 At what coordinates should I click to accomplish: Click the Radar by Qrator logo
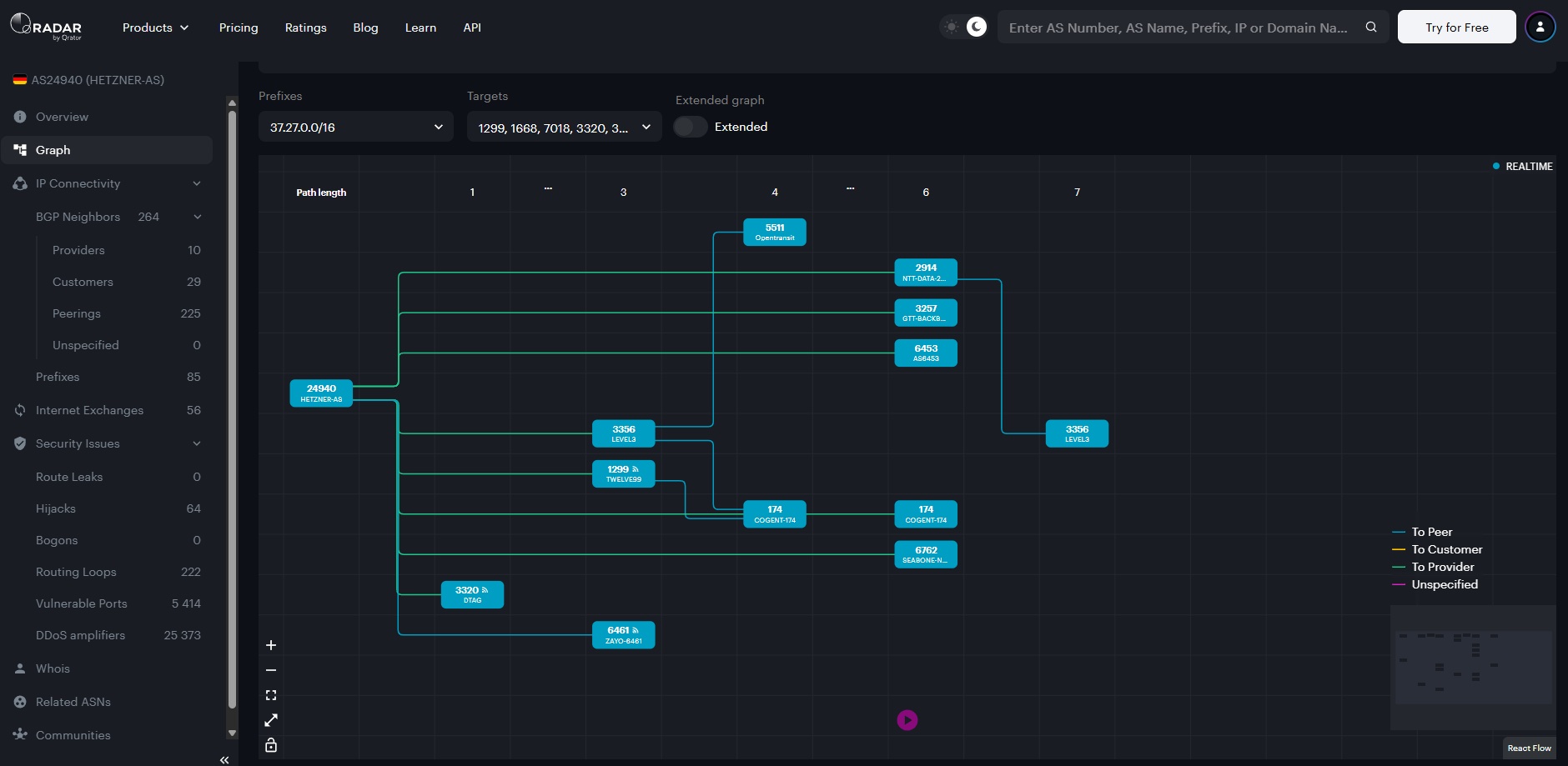point(46,27)
